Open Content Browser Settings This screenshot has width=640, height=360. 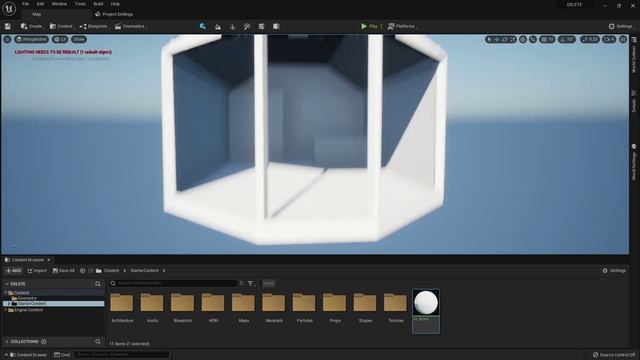[x=614, y=271]
